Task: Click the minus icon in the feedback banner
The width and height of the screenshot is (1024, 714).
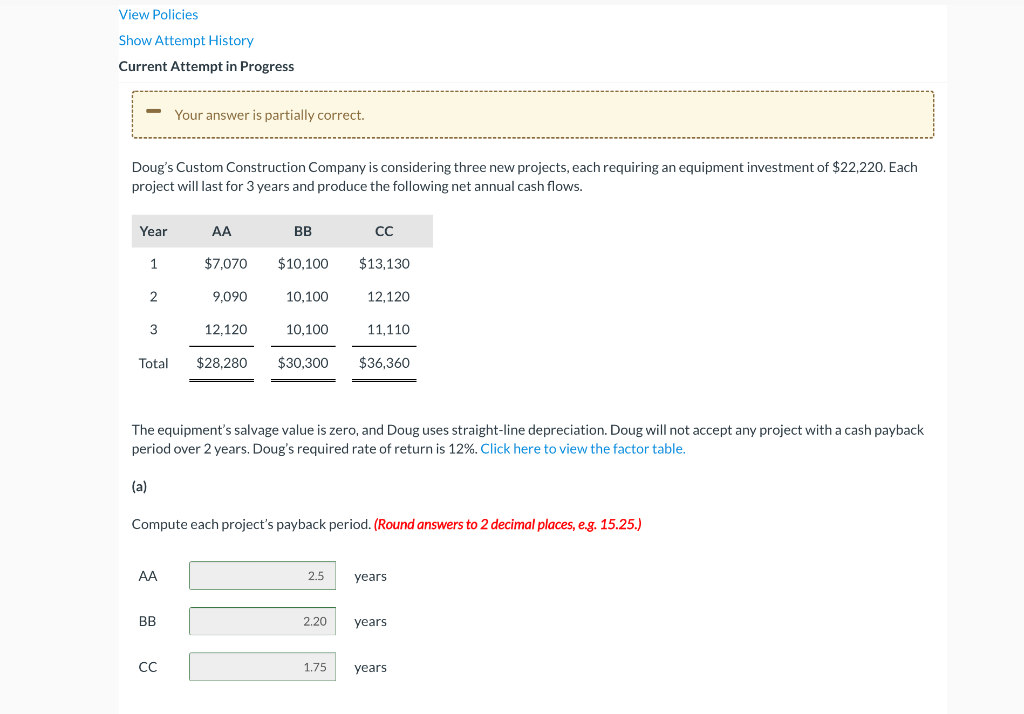Action: pos(153,113)
